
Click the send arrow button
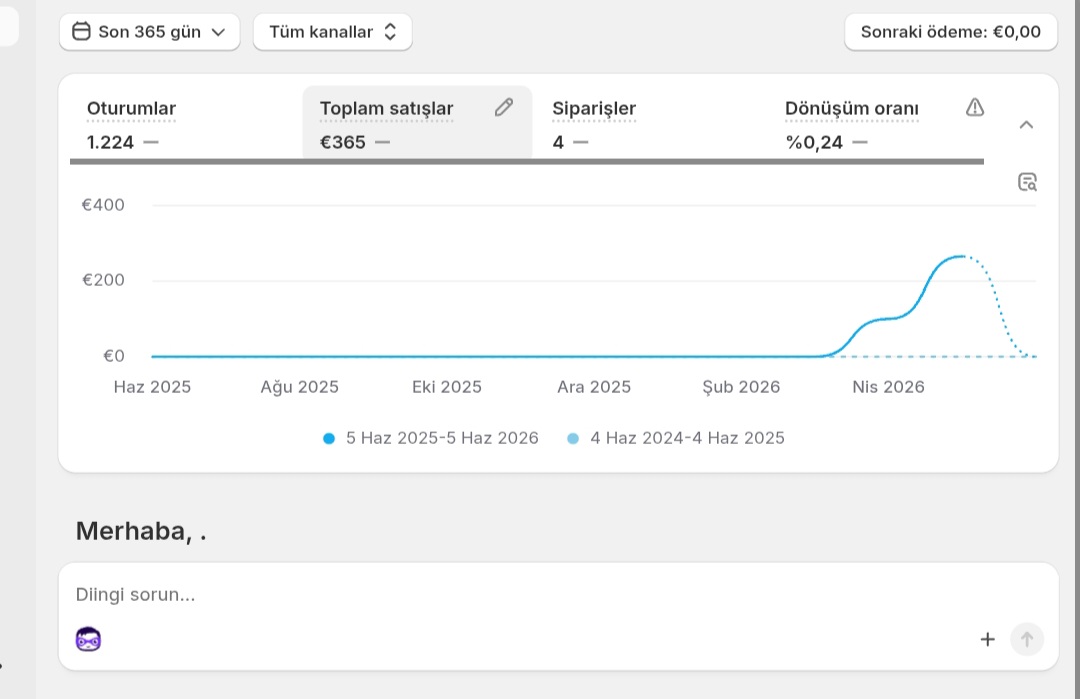pyautogui.click(x=1027, y=639)
